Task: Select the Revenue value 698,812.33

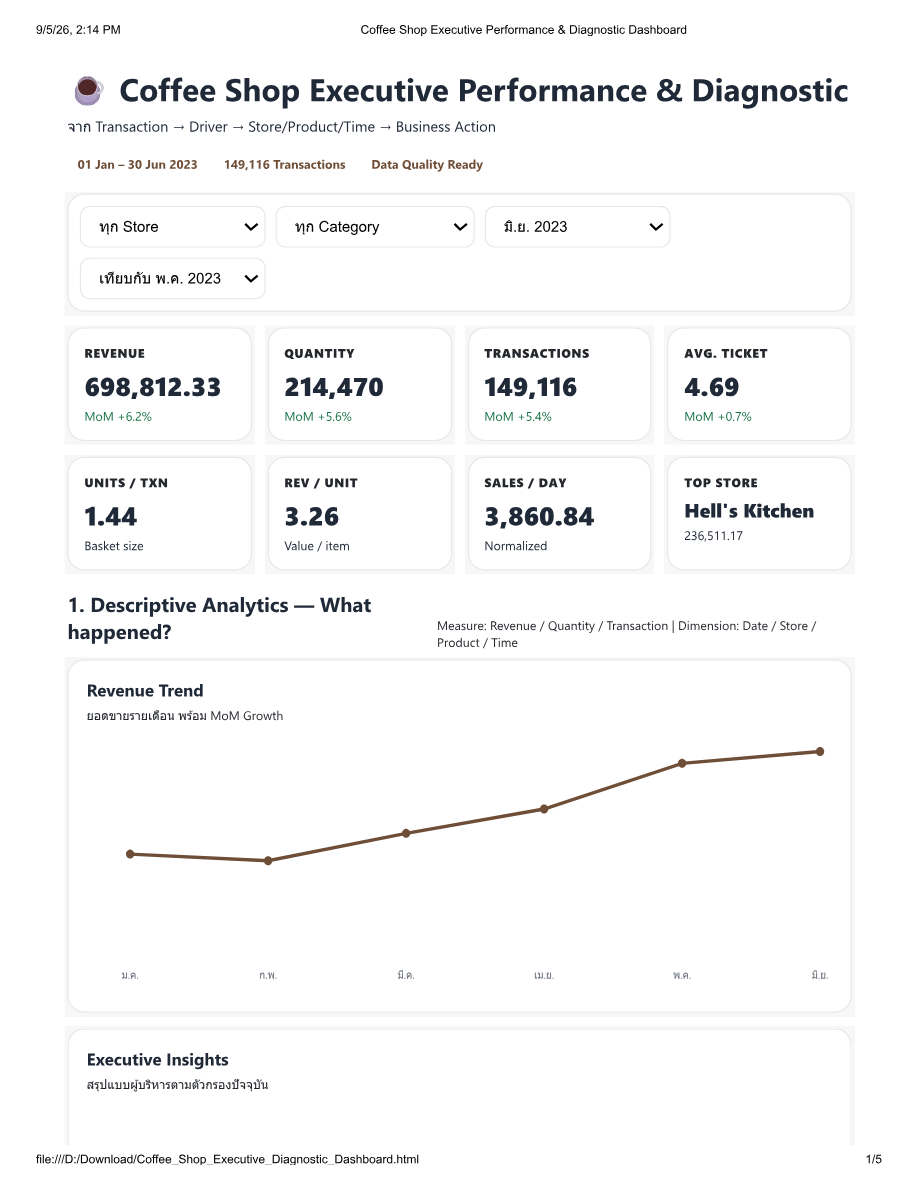Action: (x=153, y=387)
